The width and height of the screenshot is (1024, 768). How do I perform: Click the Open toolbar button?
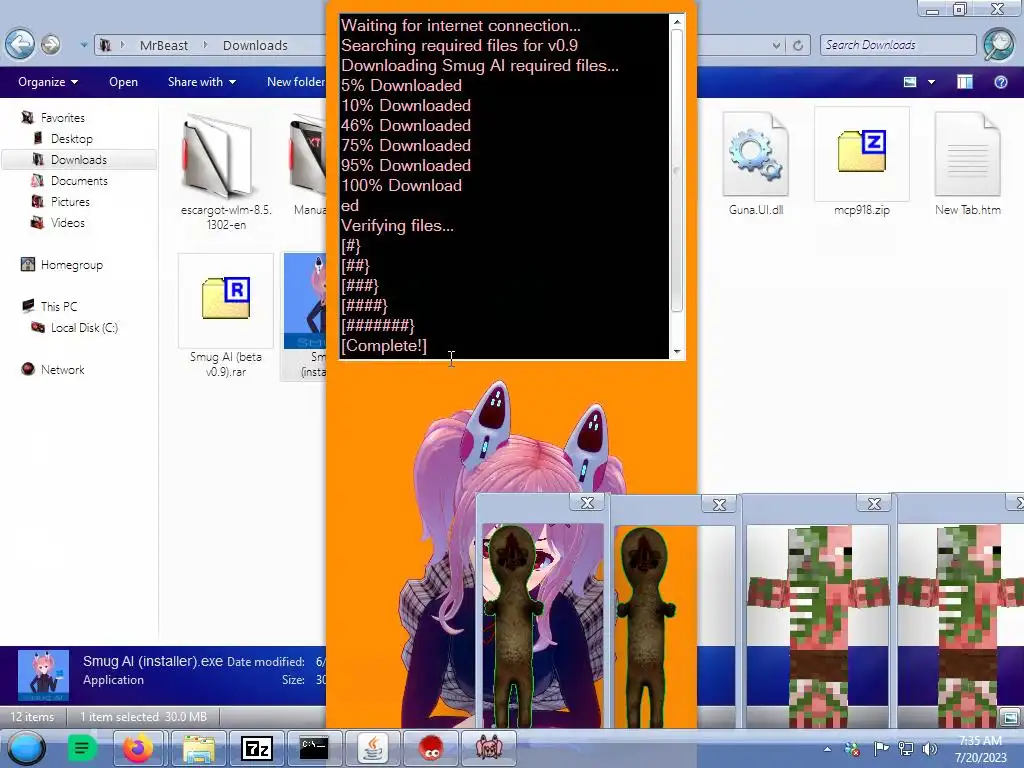click(x=123, y=82)
